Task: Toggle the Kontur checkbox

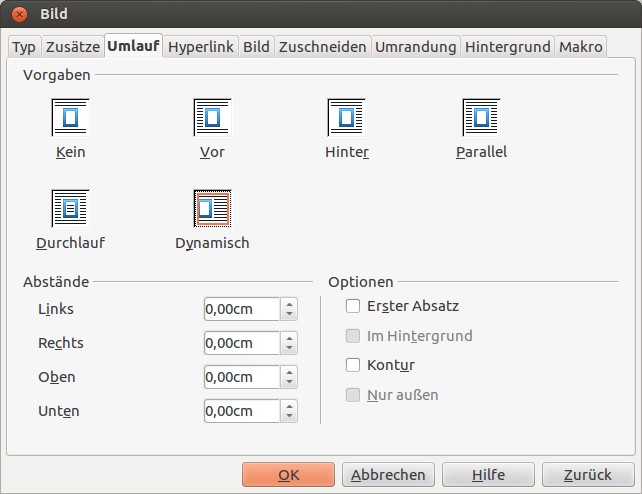Action: [x=352, y=365]
